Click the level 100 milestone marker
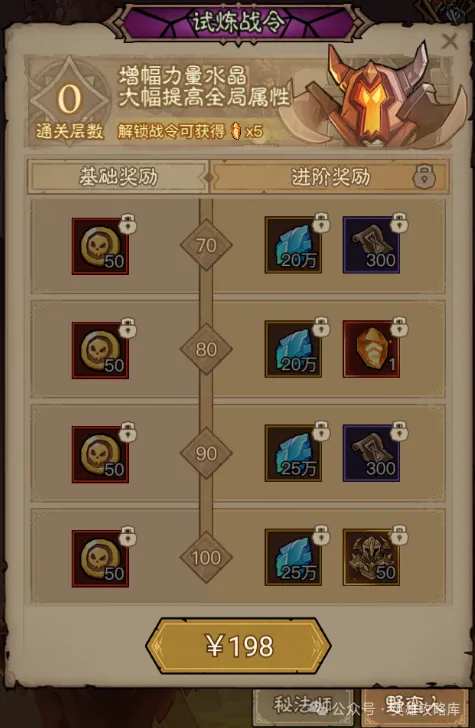 (206, 557)
